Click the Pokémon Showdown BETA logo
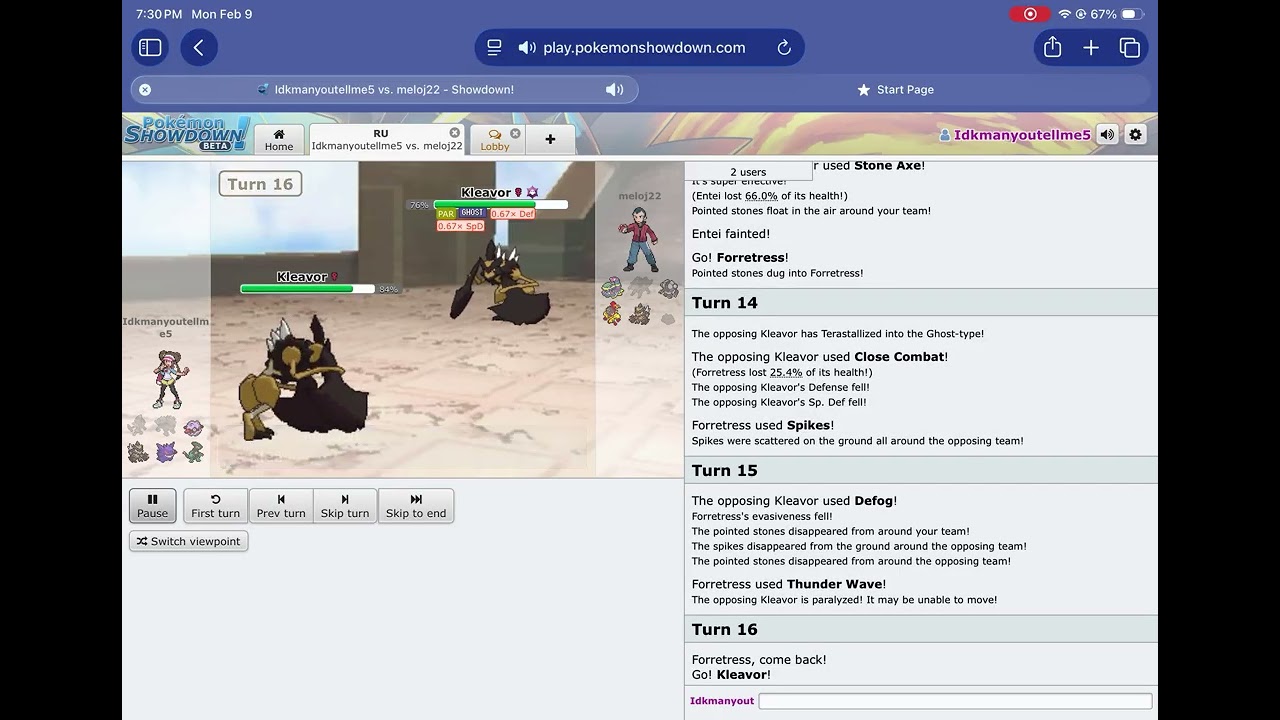The width and height of the screenshot is (1280, 720). [187, 134]
